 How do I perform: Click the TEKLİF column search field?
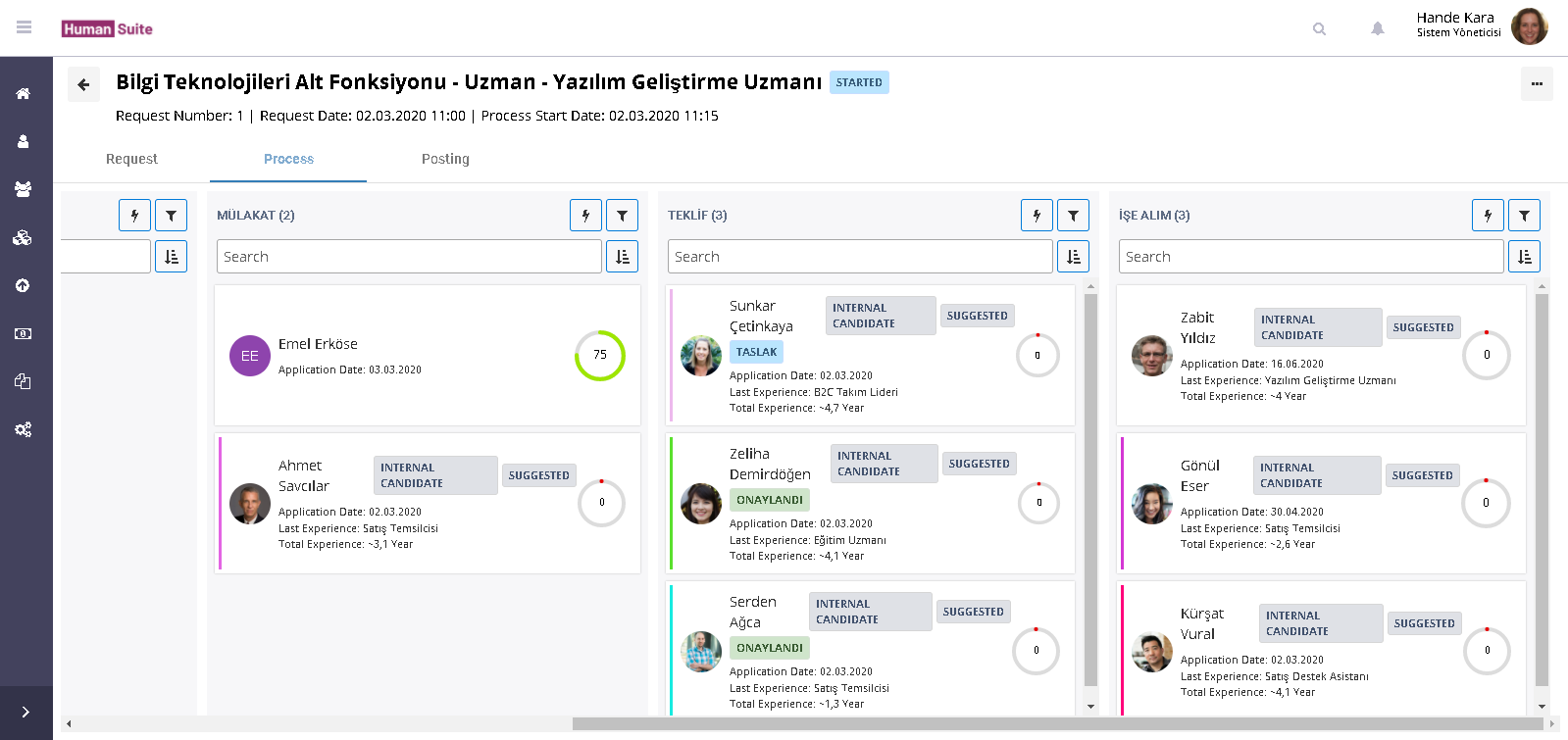click(859, 257)
